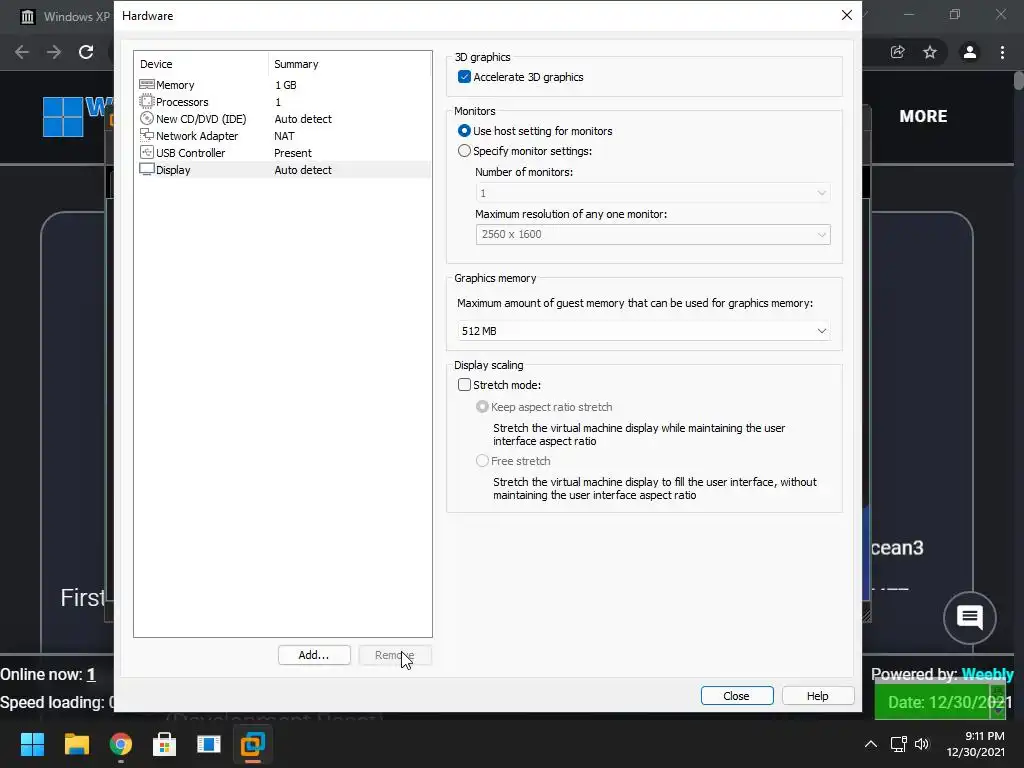Reload the page in the browser window

point(86,52)
